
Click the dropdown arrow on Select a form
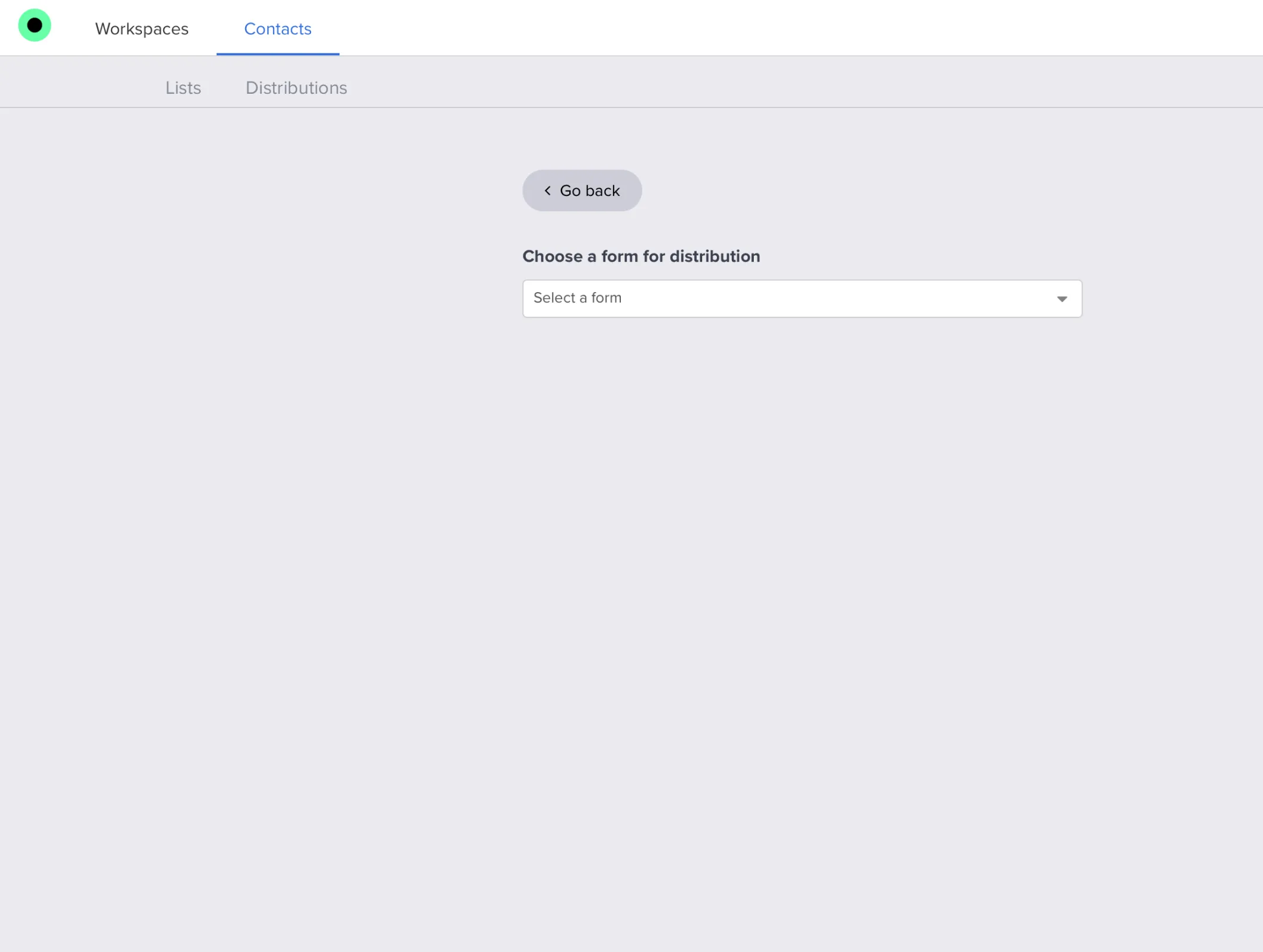(x=1062, y=299)
